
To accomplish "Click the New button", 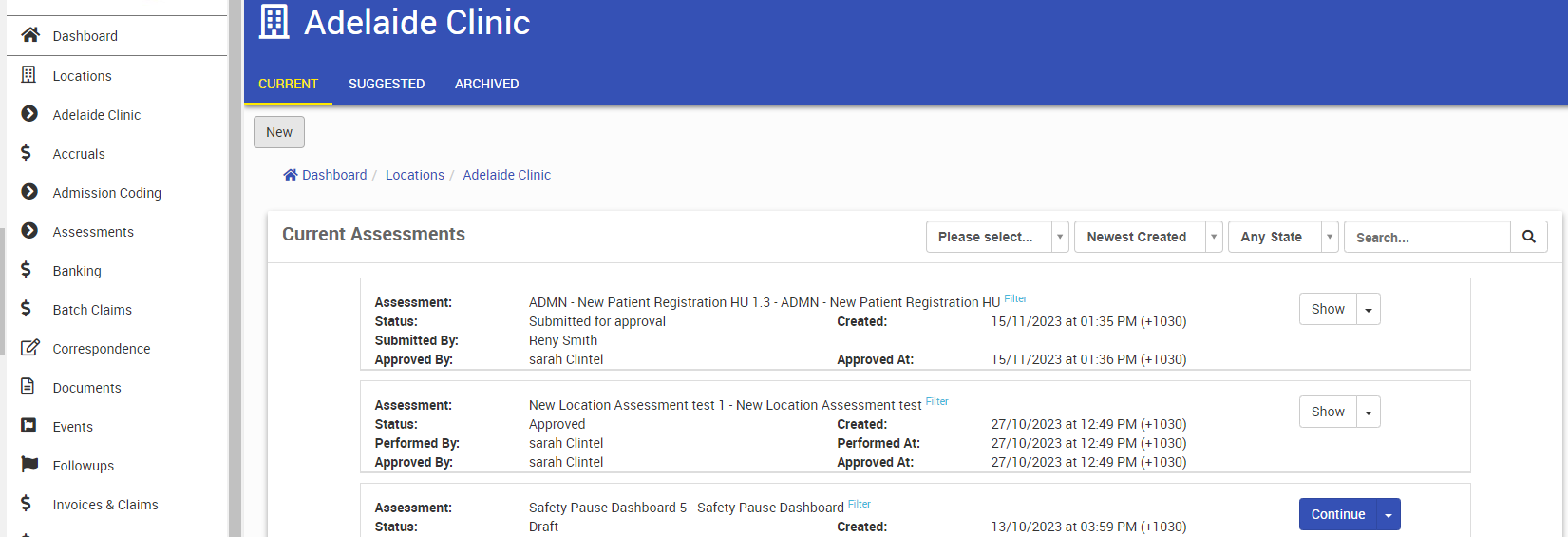I will pyautogui.click(x=279, y=132).
